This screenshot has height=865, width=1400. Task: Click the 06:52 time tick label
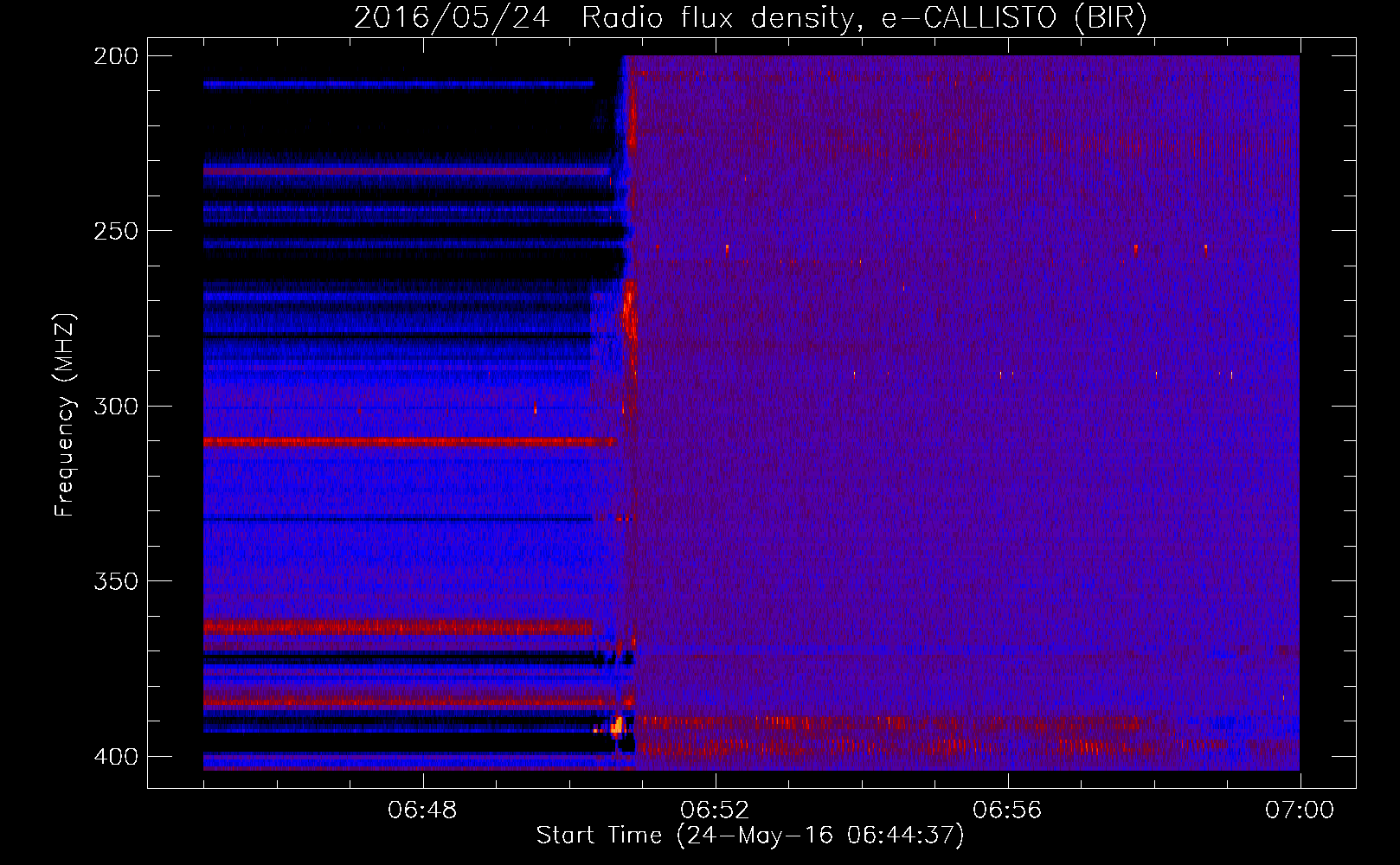pos(715,811)
